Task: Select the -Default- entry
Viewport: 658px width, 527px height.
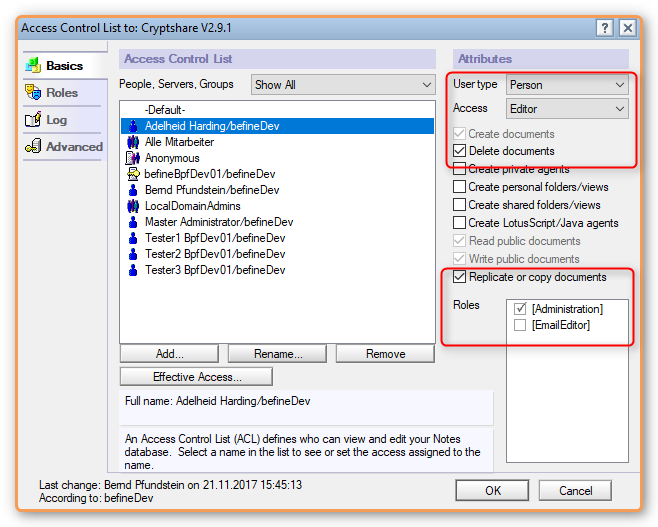Action: point(277,110)
